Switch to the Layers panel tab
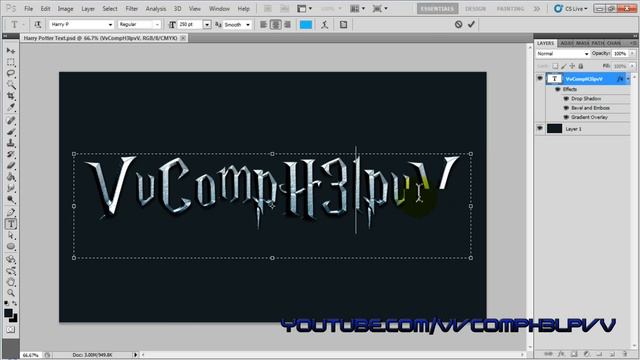640x360 pixels. [545, 43]
